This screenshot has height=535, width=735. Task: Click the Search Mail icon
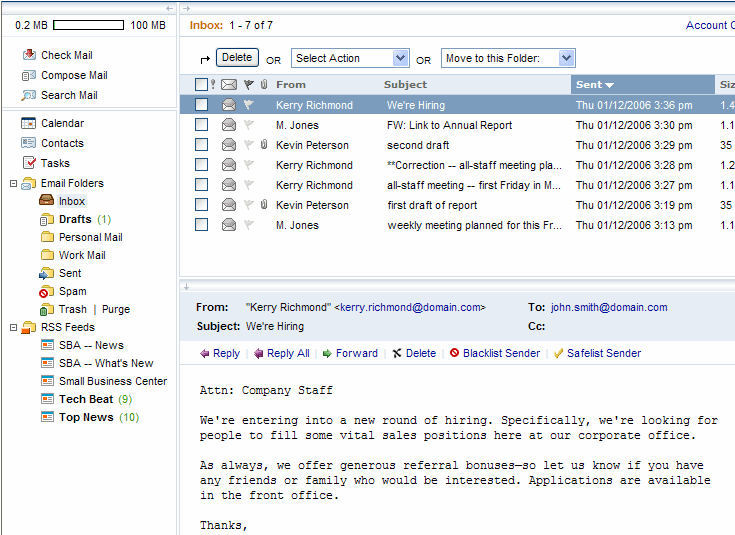click(x=29, y=95)
